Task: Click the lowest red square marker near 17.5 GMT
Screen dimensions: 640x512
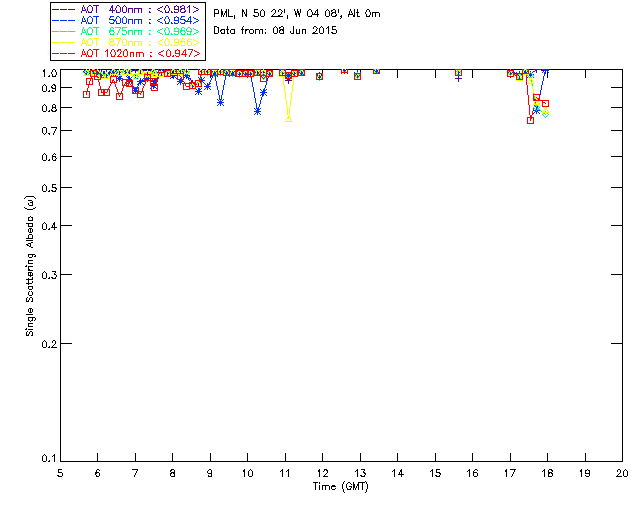Action: click(530, 120)
